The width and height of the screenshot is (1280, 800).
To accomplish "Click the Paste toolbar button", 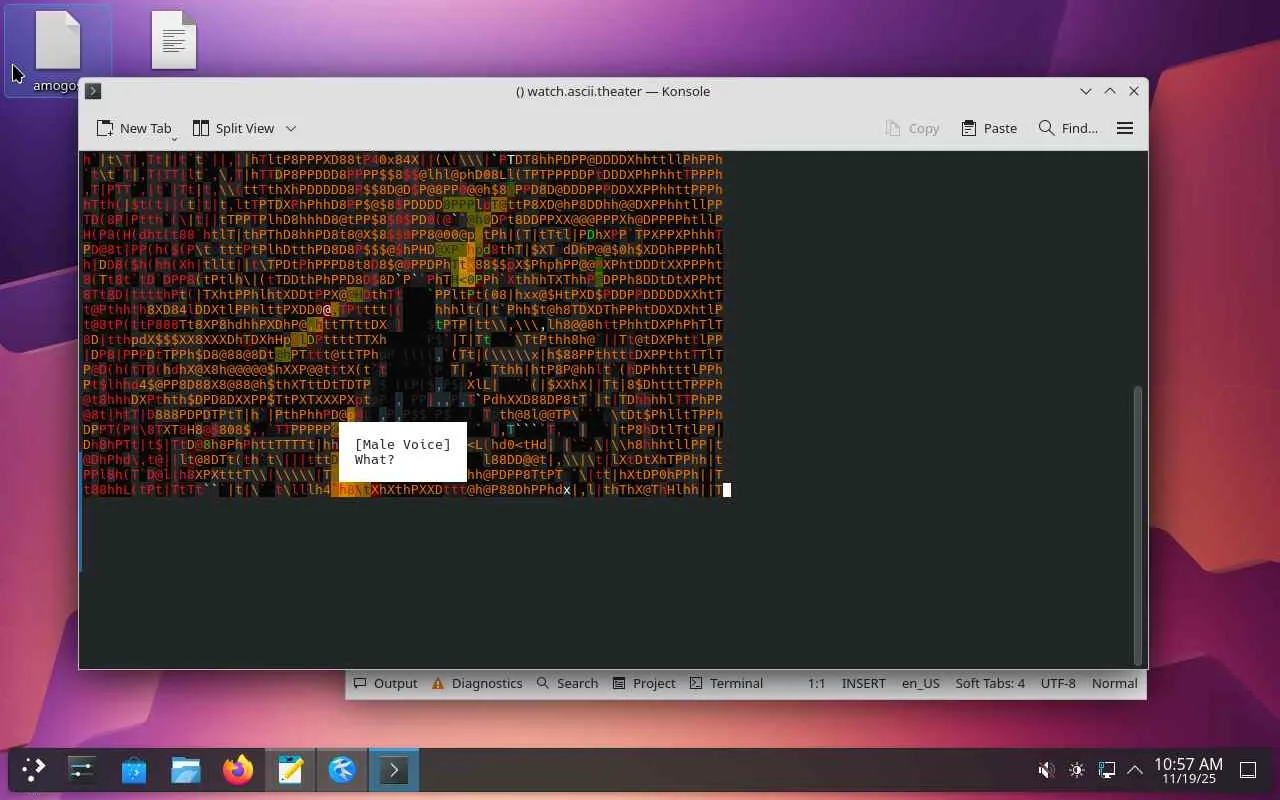I will tap(989, 128).
